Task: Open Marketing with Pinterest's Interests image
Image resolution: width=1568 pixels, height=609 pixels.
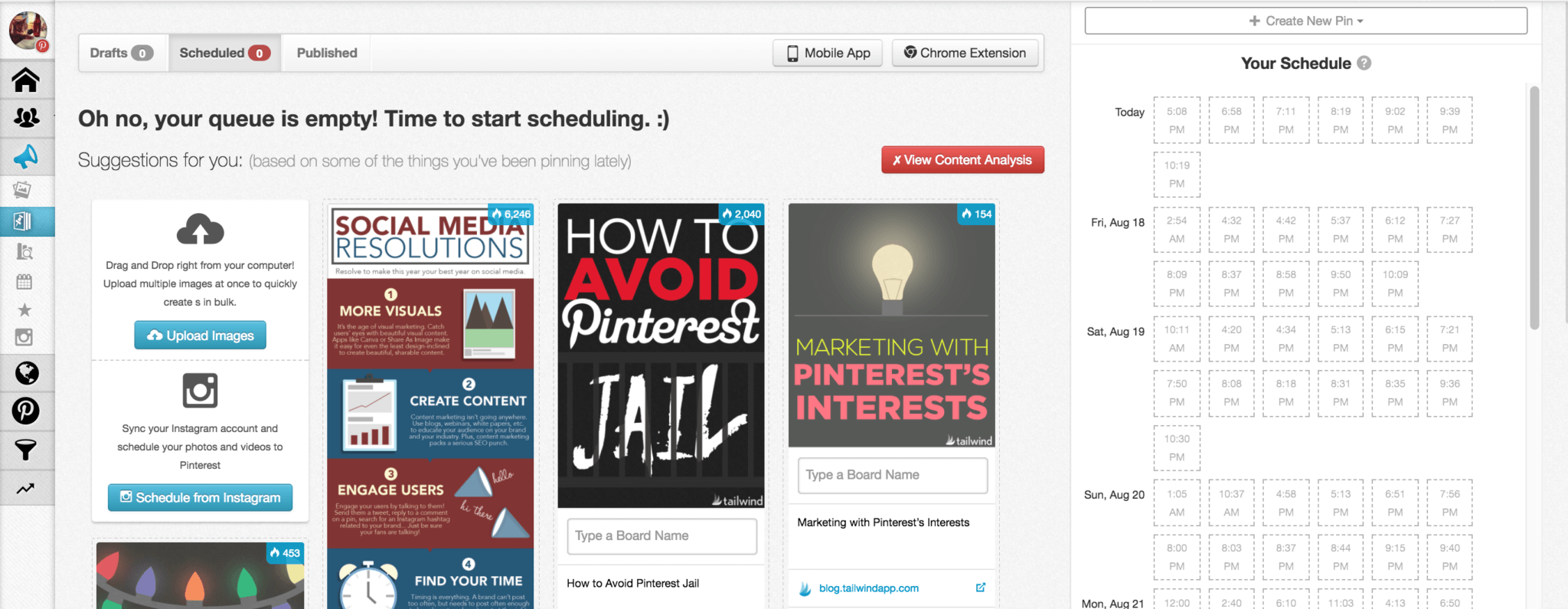Action: [892, 325]
